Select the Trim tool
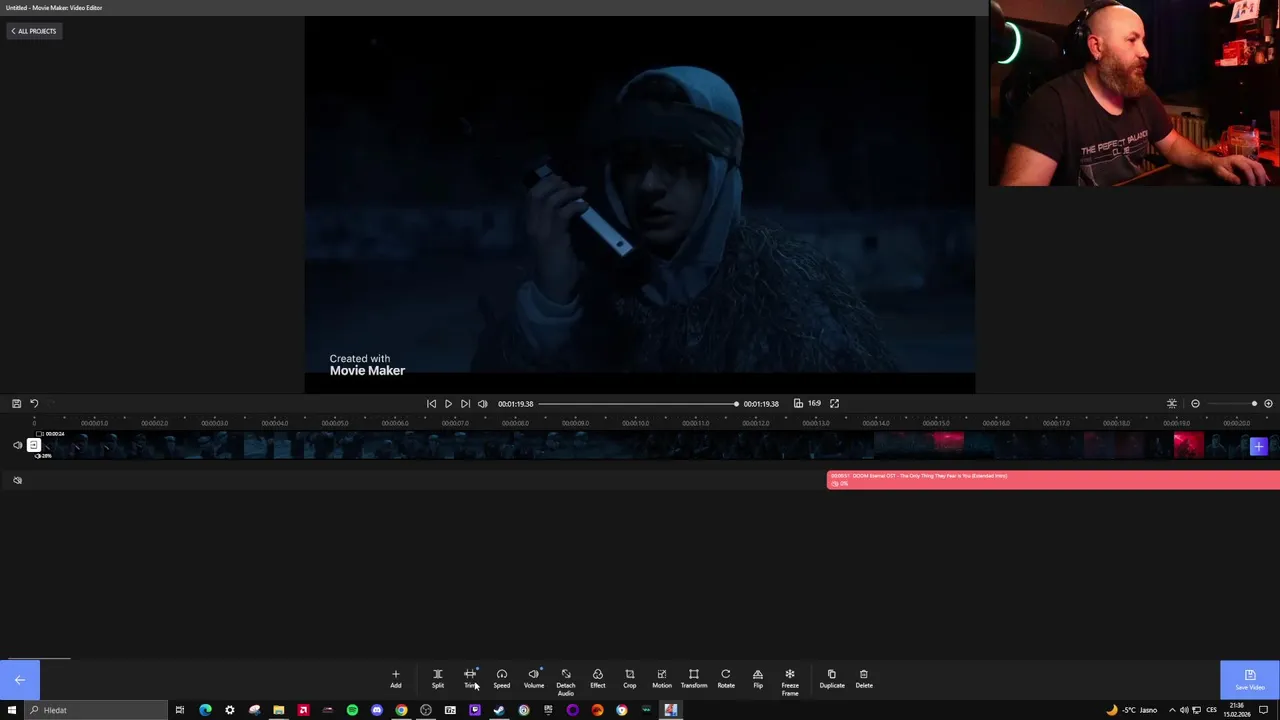This screenshot has height=720, width=1280. coord(470,679)
